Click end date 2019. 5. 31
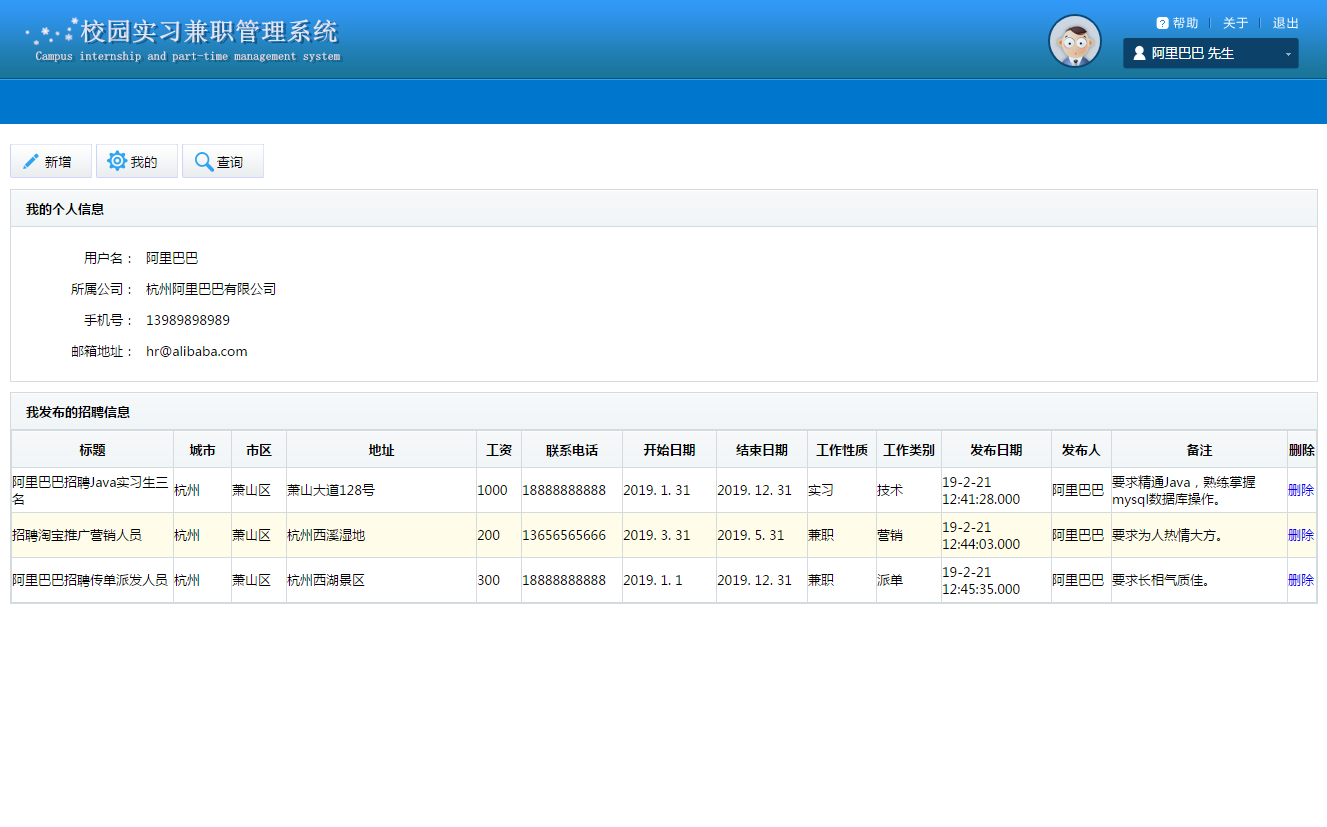 coord(751,535)
